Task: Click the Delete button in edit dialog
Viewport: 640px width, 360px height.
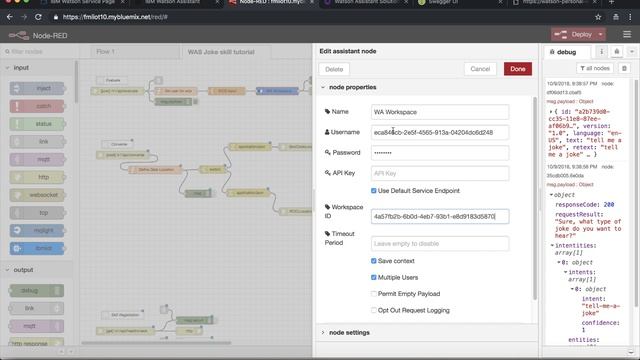Action: click(334, 69)
